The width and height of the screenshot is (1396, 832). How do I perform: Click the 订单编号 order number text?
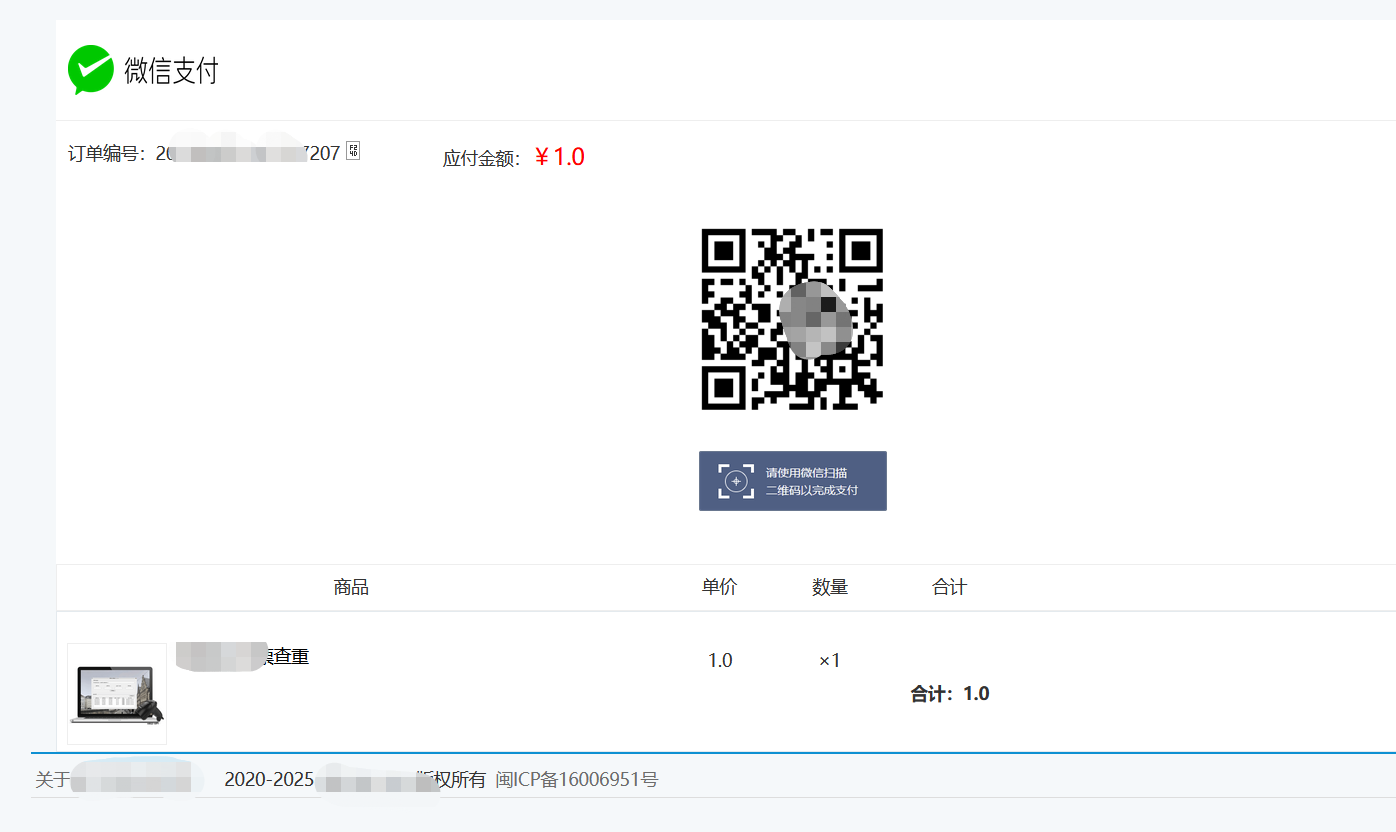coord(204,154)
